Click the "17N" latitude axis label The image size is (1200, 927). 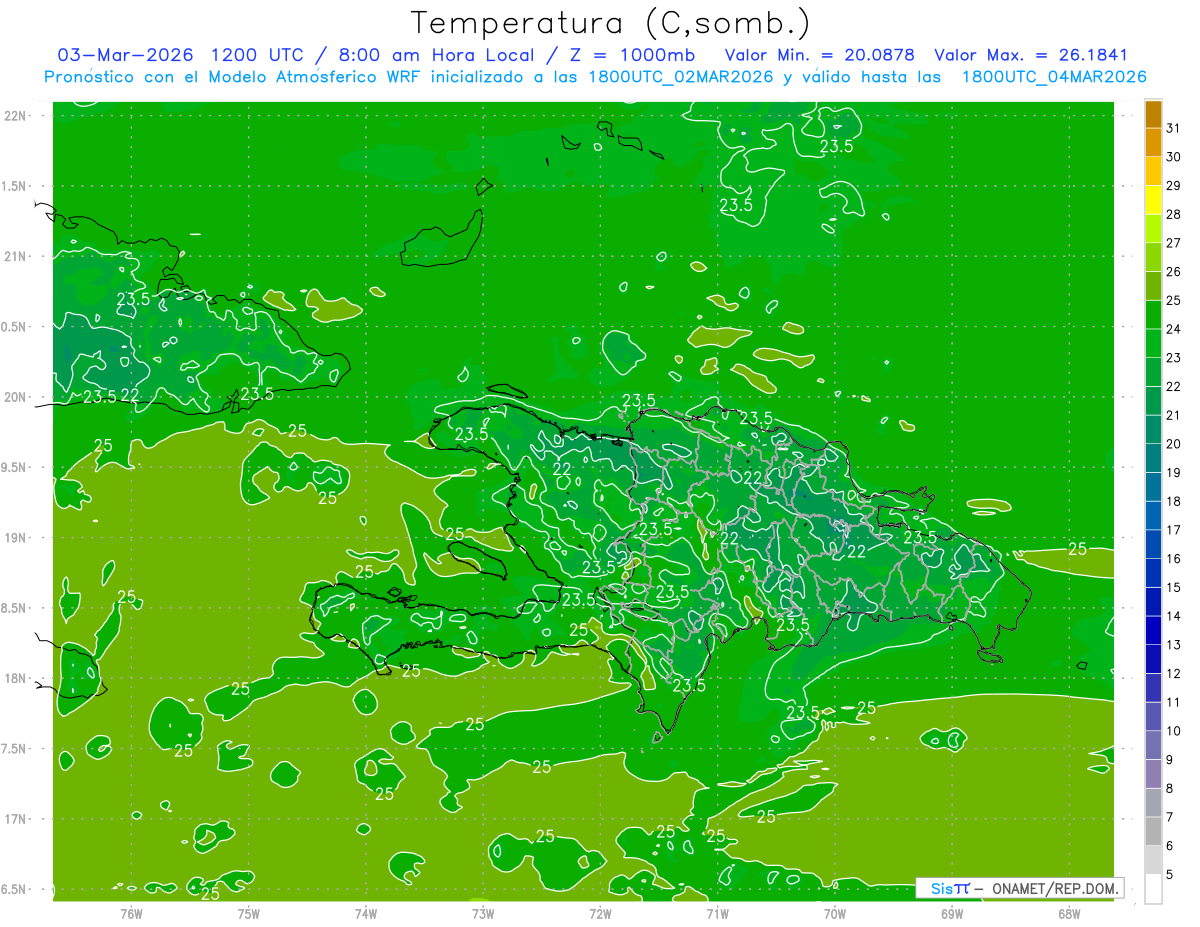tap(14, 819)
